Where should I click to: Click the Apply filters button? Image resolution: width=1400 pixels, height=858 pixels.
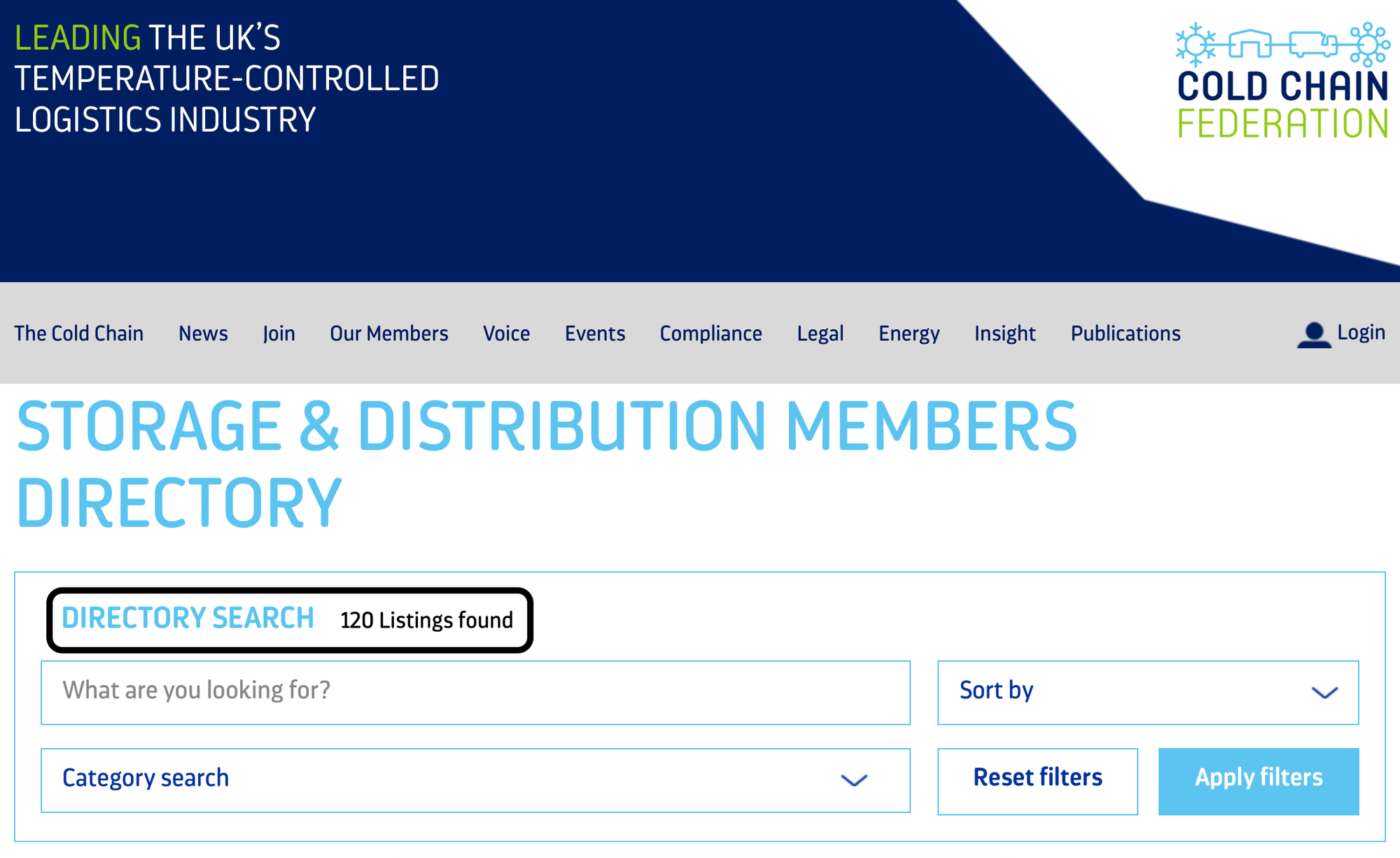click(x=1258, y=780)
